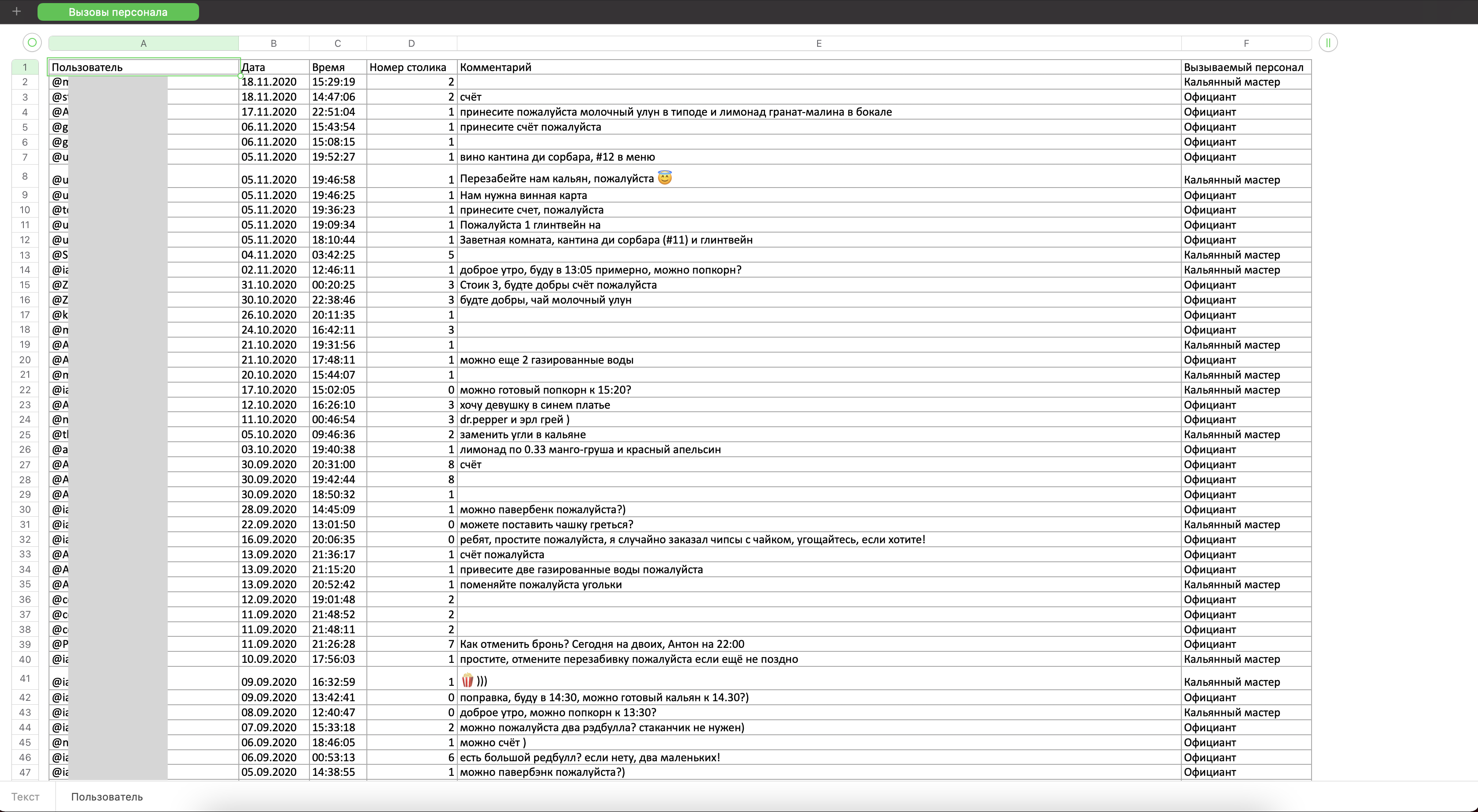Image resolution: width=1478 pixels, height=812 pixels.
Task: Select column C header
Action: click(337, 43)
